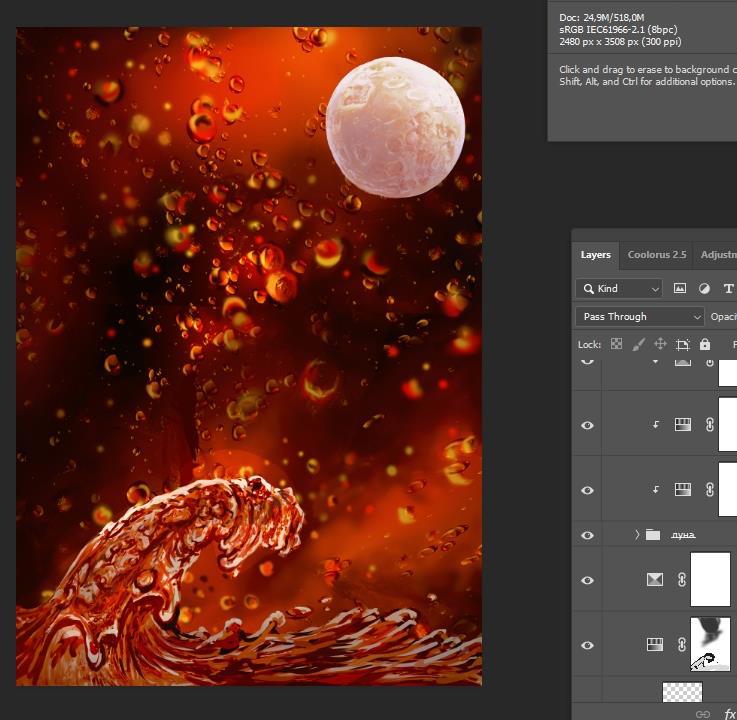737x720 pixels.
Task: Select the white layer mask thumbnail above the bottom layer
Action: pos(710,580)
